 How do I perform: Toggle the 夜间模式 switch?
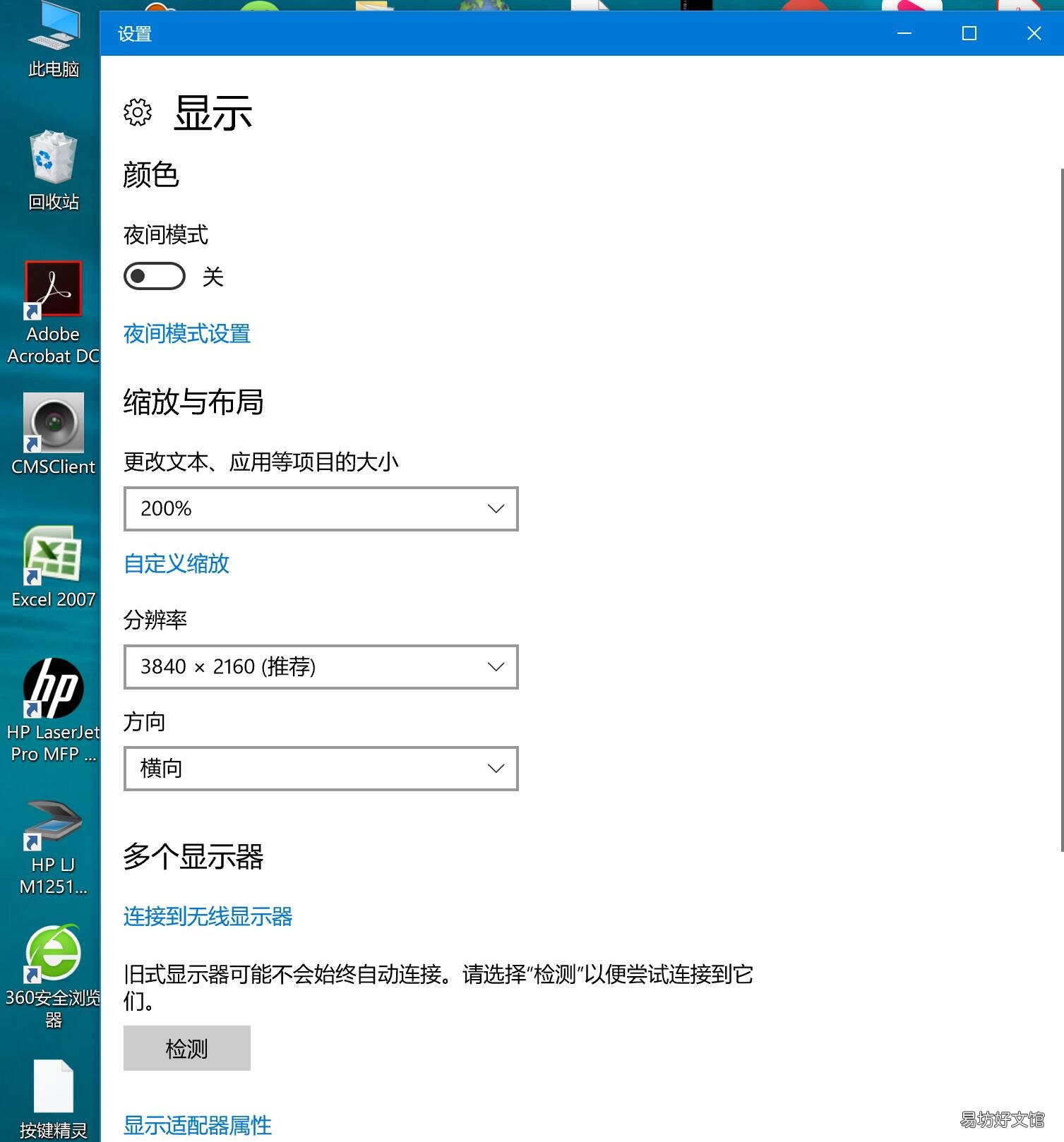coord(155,276)
